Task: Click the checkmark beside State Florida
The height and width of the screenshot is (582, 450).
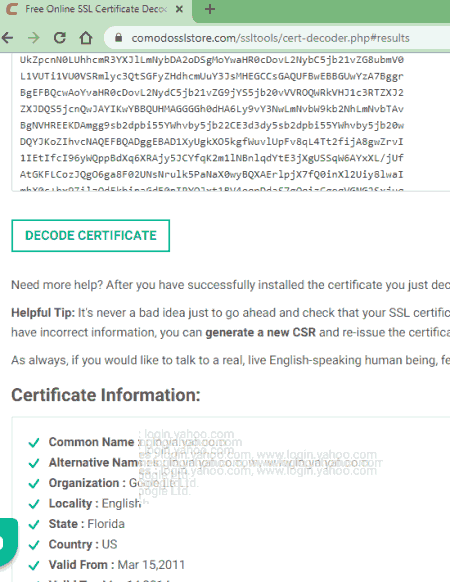Action: [x=34, y=524]
